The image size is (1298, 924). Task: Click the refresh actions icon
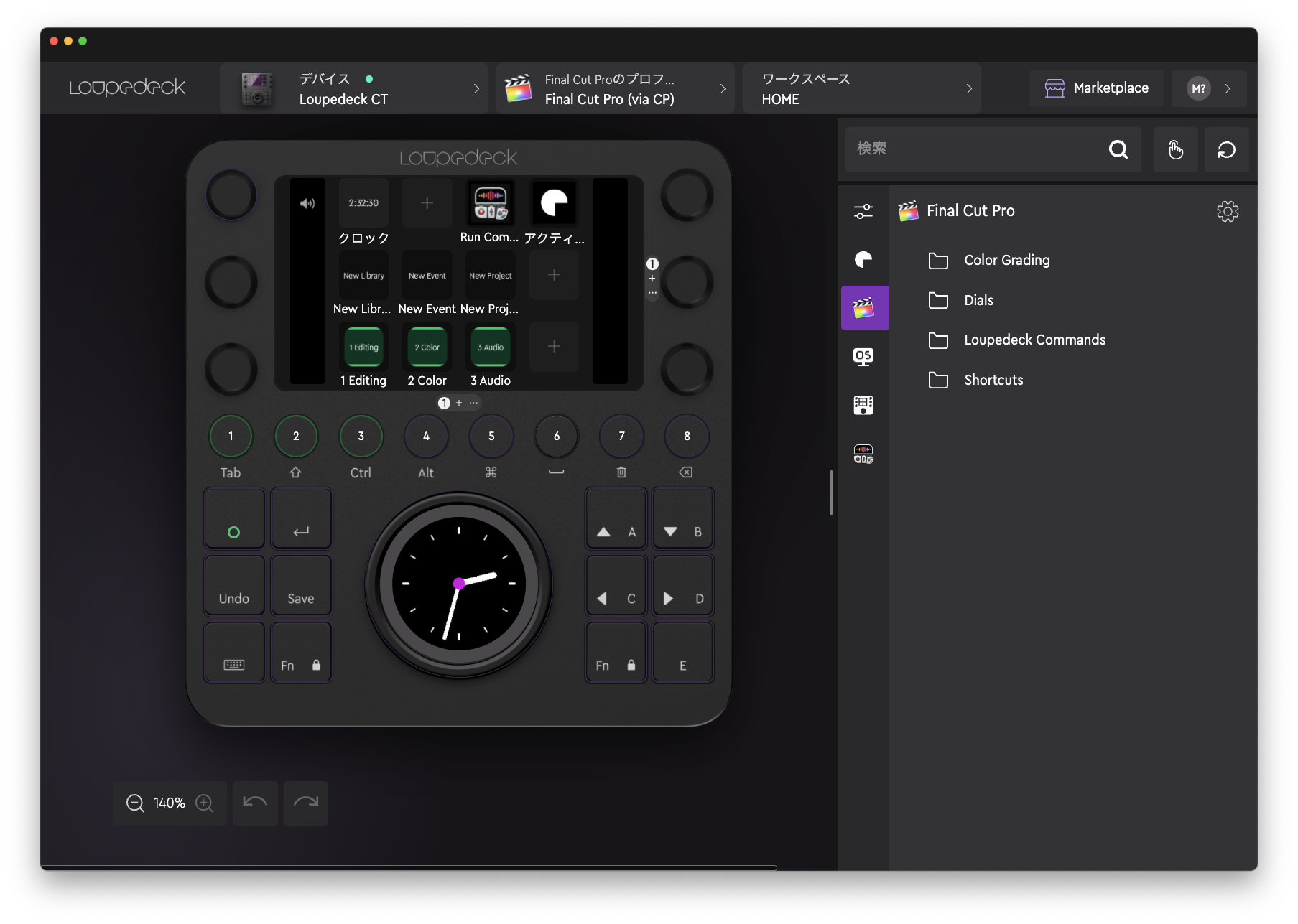point(1226,149)
